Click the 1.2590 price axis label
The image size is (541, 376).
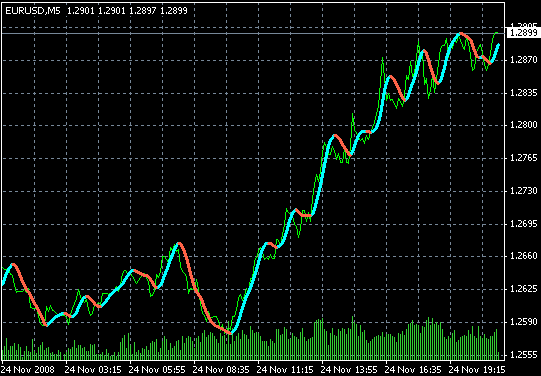pos(524,322)
